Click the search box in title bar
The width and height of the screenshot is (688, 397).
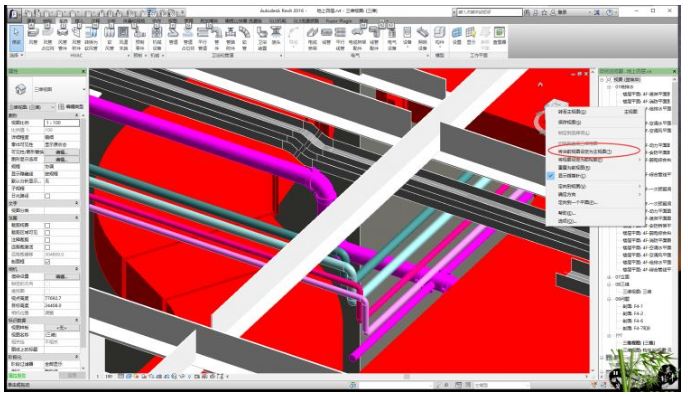click(489, 12)
